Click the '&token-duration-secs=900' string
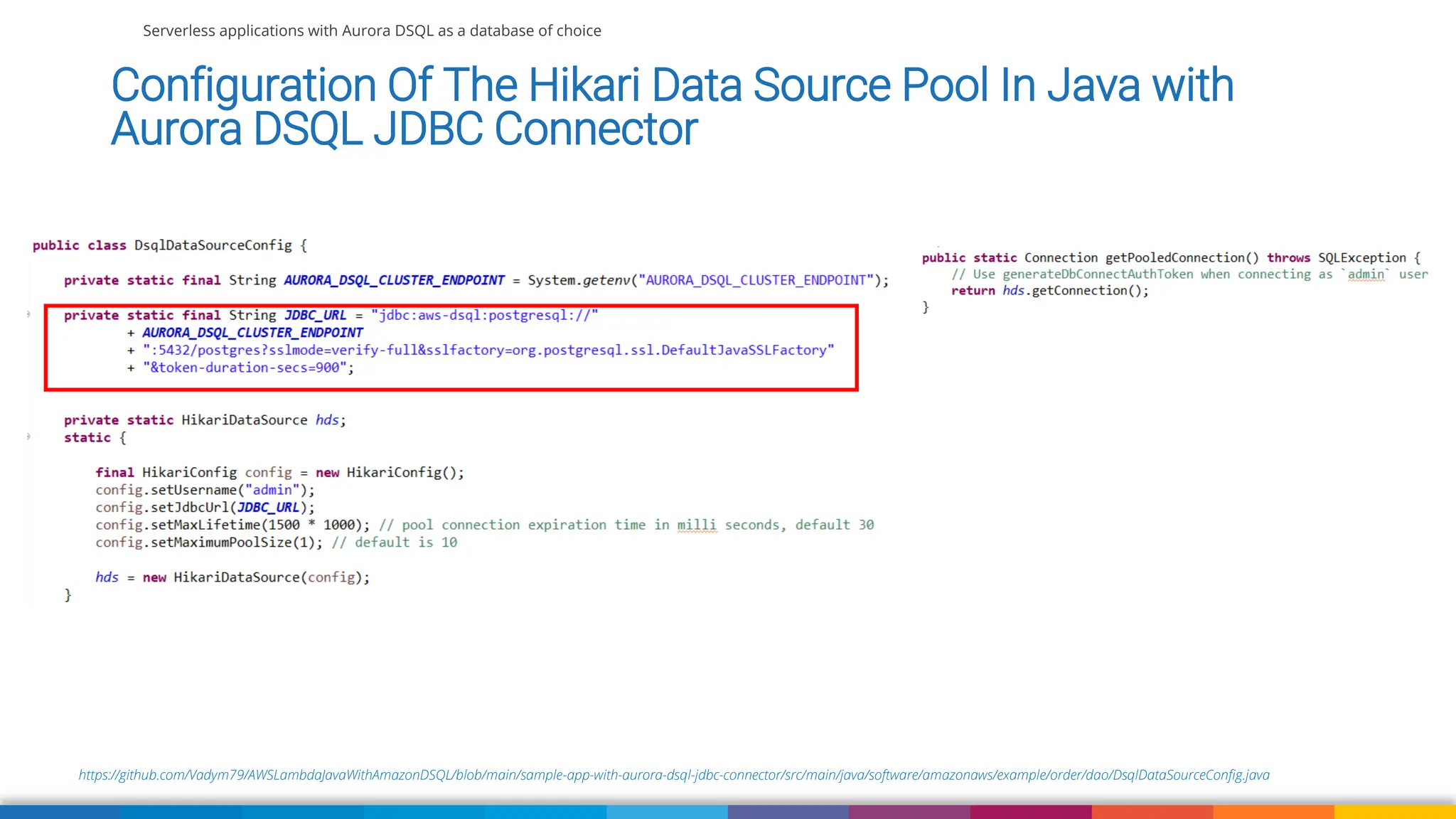 point(245,368)
